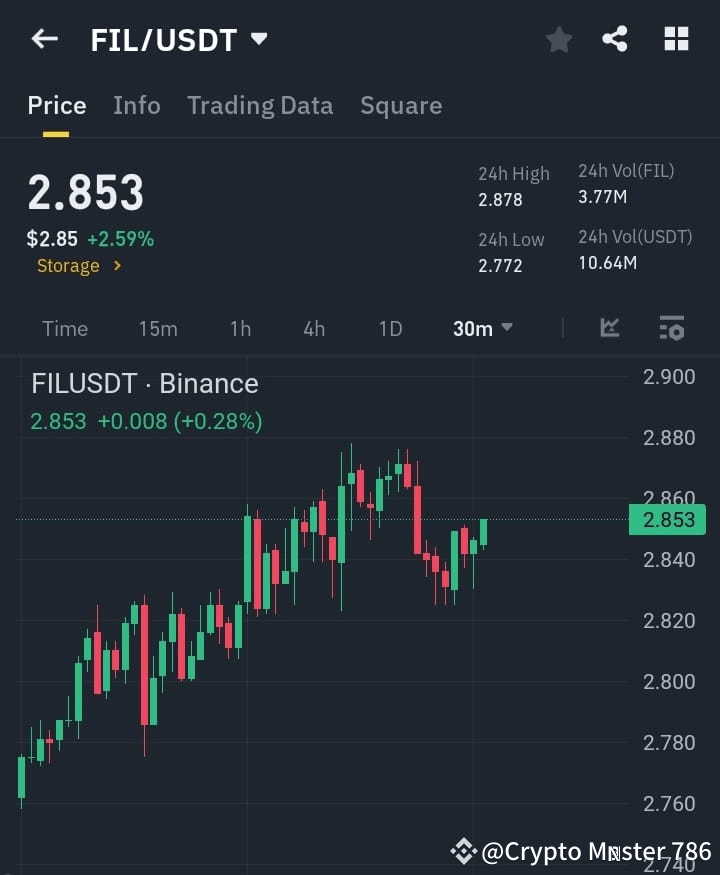Select the indicators line-chart icon

coord(609,328)
